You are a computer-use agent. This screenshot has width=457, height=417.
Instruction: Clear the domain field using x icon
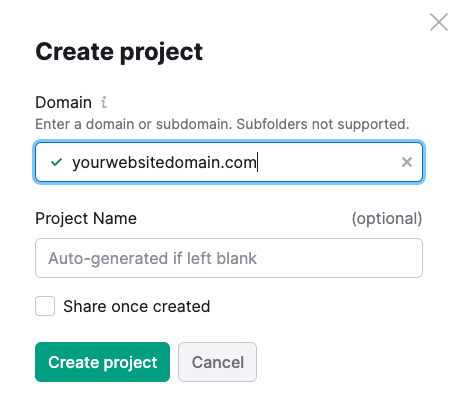coord(407,162)
